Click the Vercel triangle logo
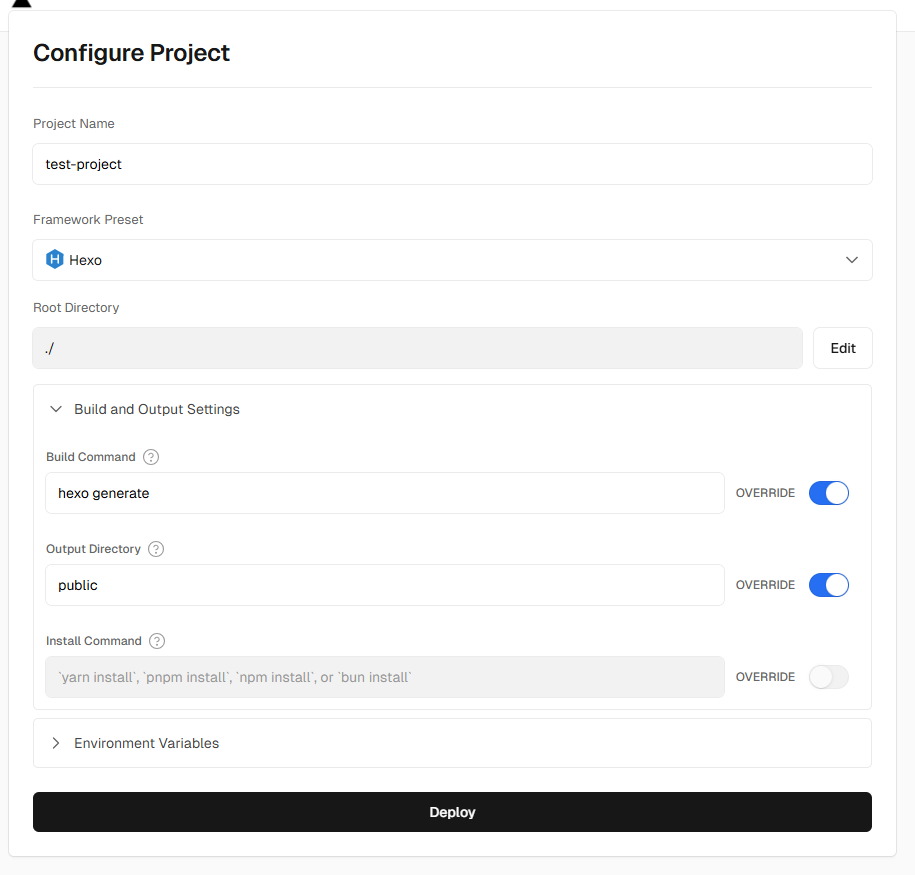The width and height of the screenshot is (915, 875). pos(22,3)
